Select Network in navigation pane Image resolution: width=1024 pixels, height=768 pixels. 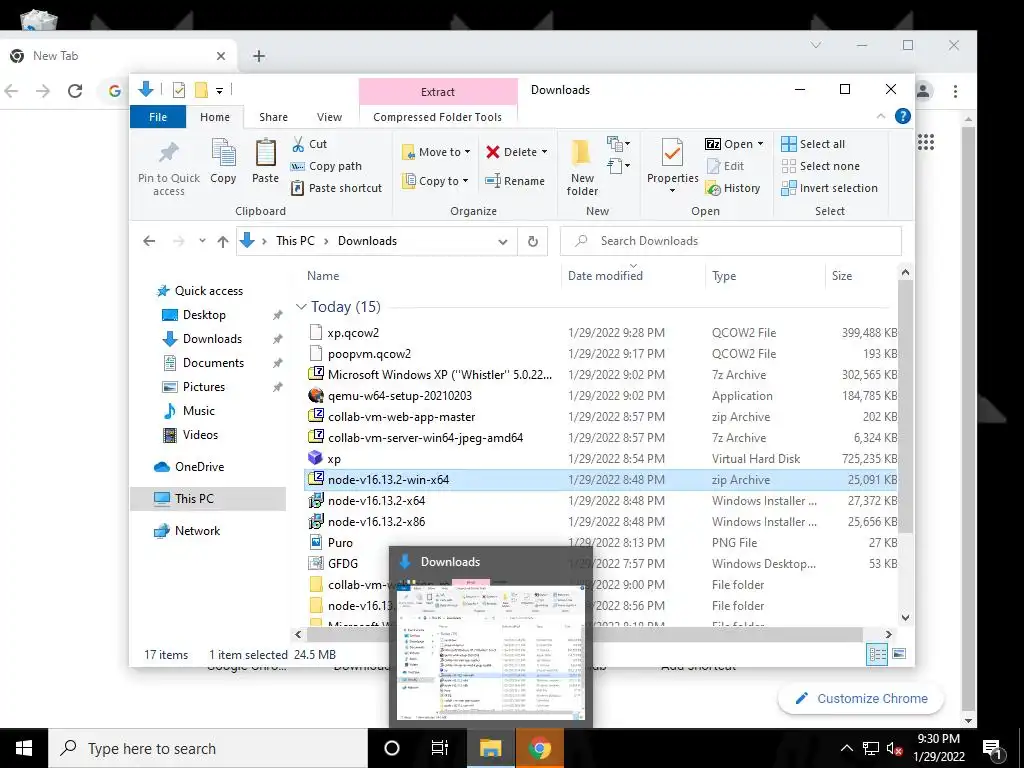coord(197,530)
